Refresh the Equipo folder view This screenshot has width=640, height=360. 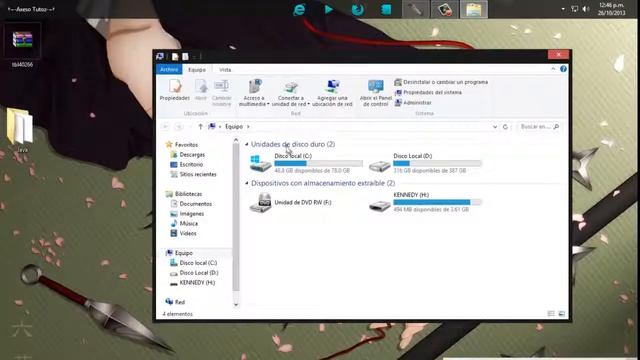[505, 127]
